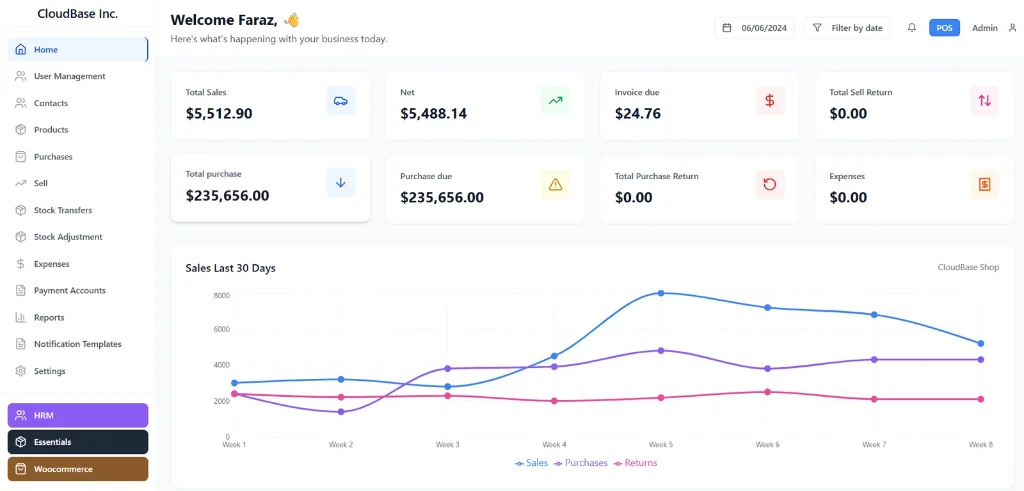Click the Week 5 Sales data point
1024x491 pixels.
[661, 293]
